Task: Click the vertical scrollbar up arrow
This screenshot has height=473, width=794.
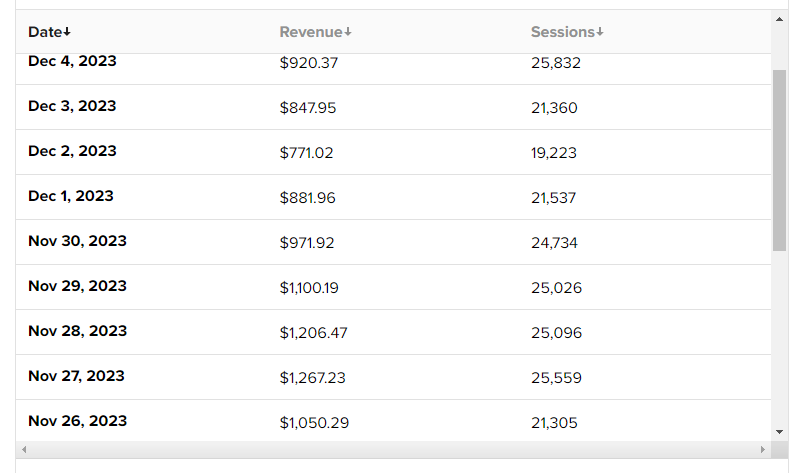Action: coord(779,19)
